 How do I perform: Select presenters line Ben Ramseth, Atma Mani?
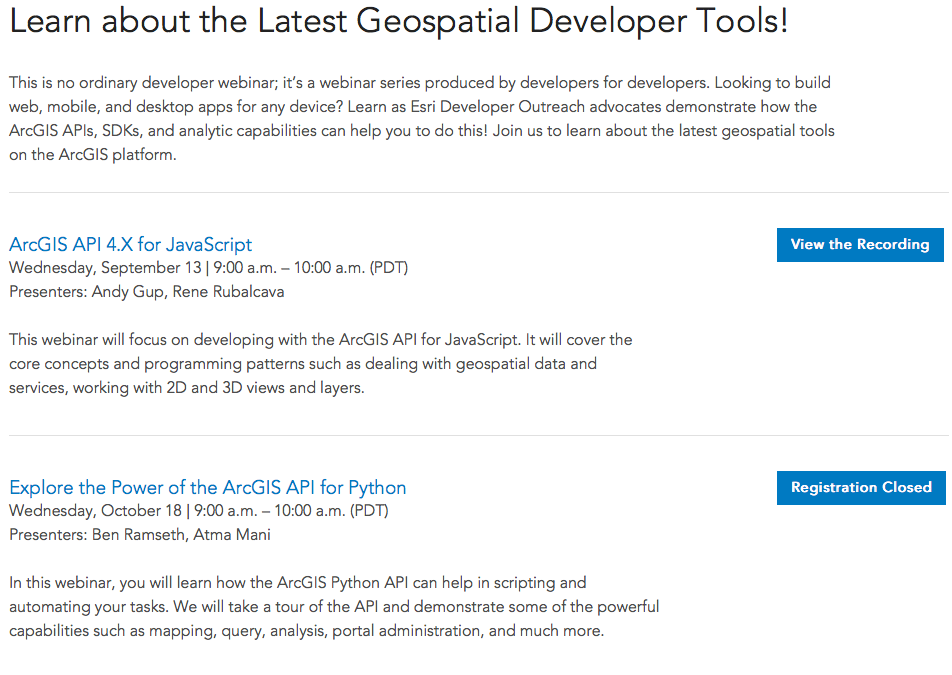(x=140, y=535)
